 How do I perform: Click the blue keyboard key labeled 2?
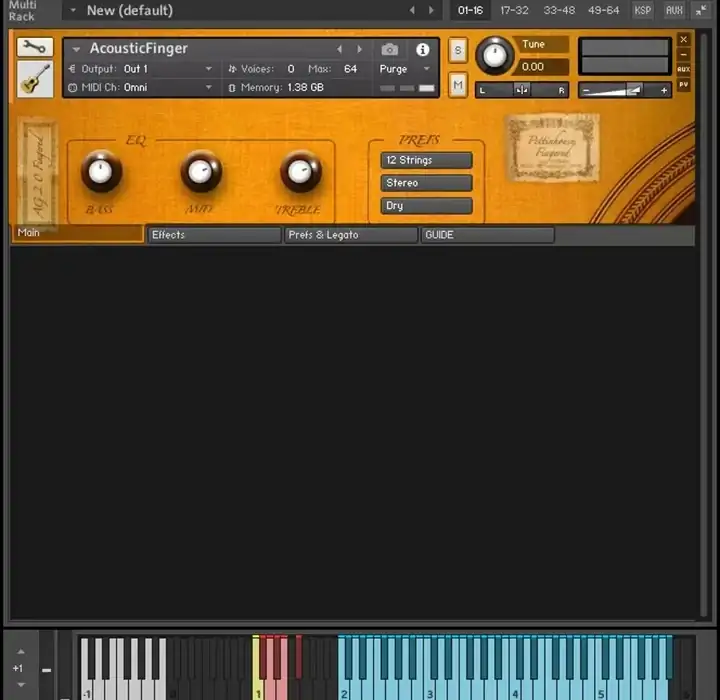click(343, 689)
